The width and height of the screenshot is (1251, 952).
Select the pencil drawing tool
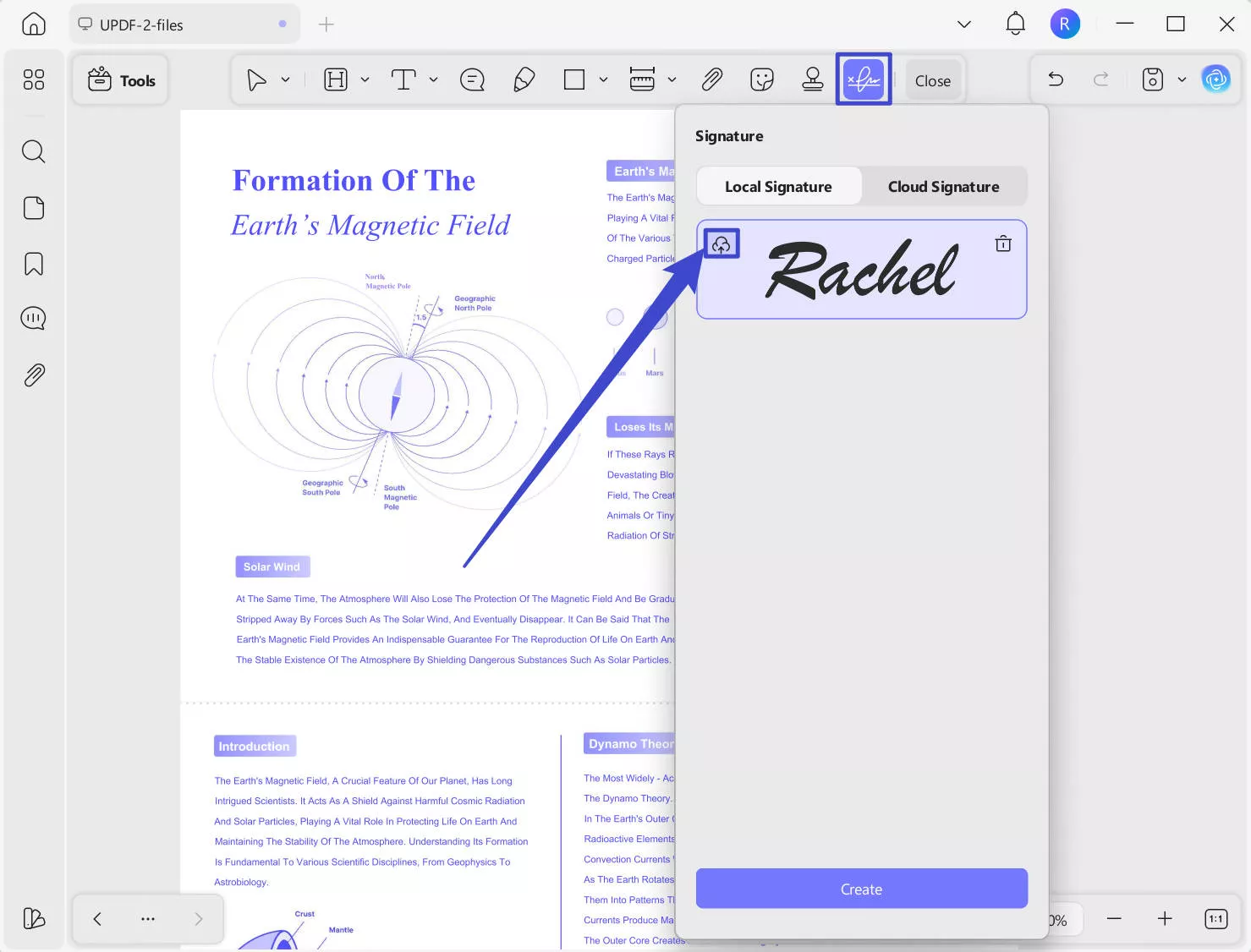[x=524, y=79]
